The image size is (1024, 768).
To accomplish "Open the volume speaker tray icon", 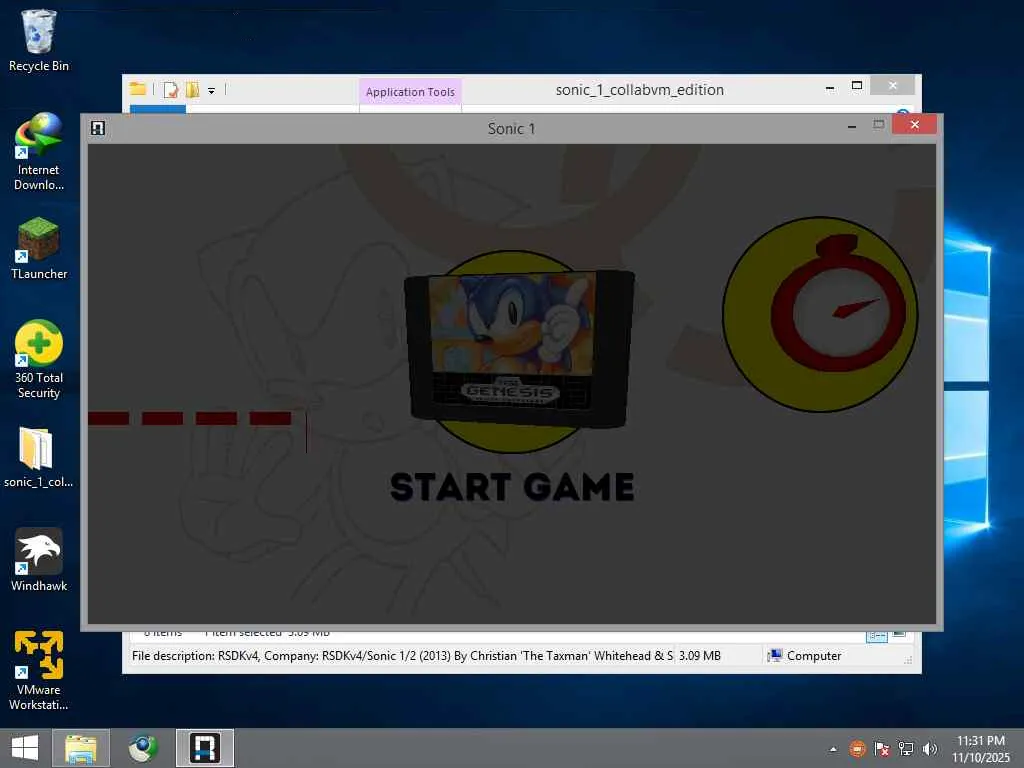I will pos(930,748).
